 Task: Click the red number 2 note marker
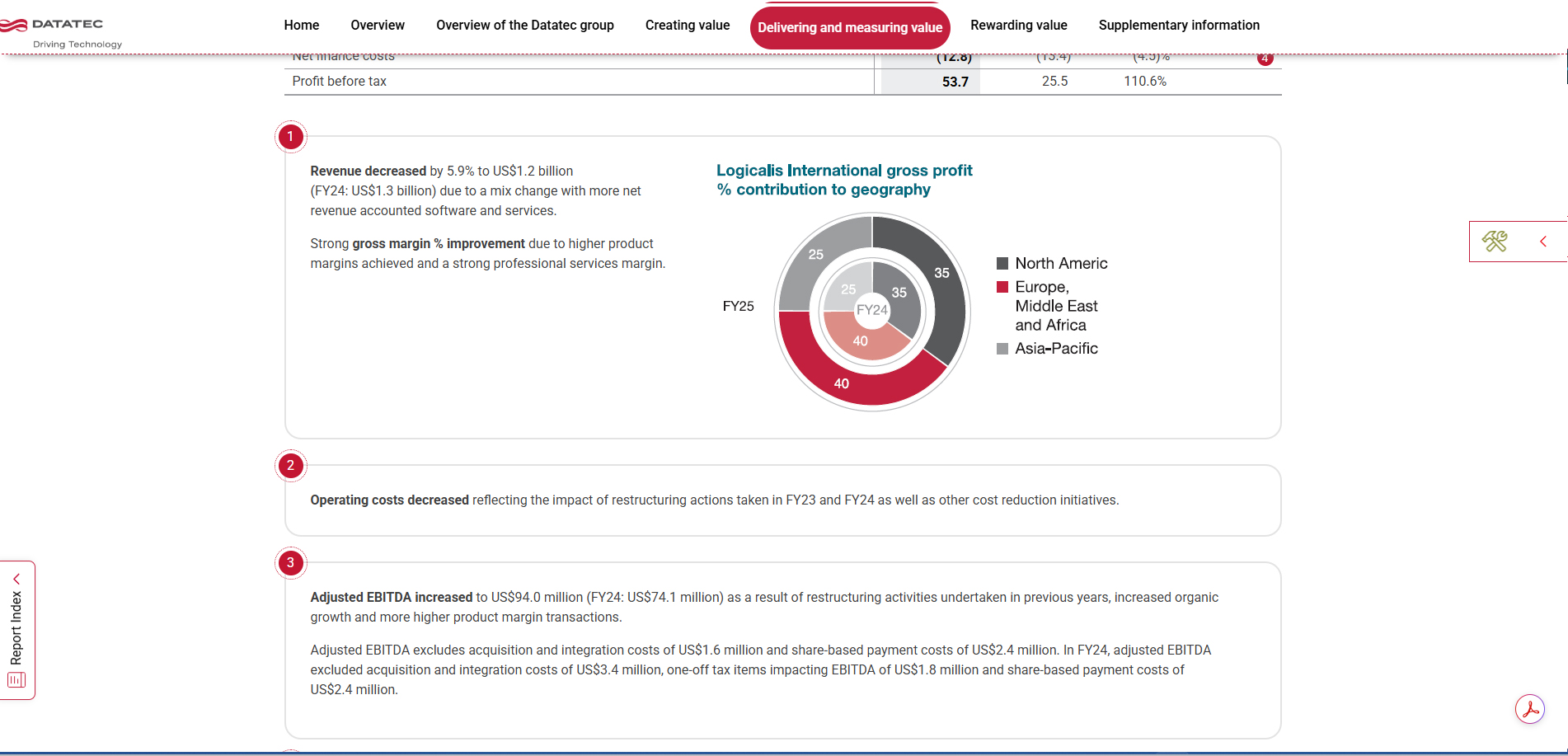point(290,466)
